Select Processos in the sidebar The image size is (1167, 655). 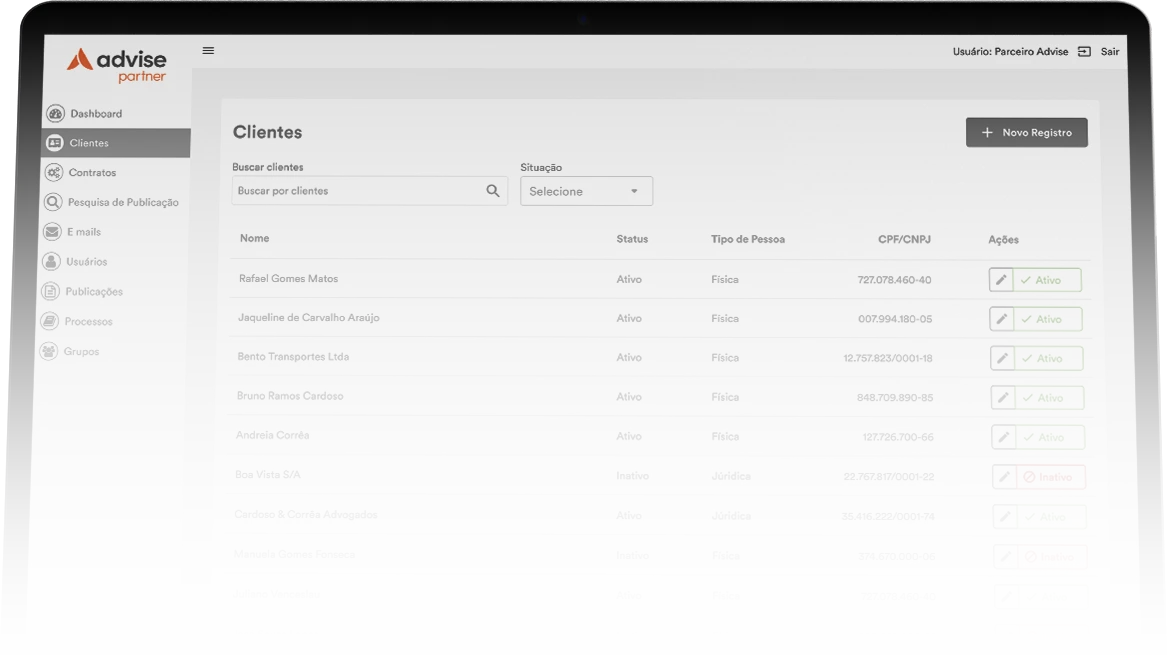tap(88, 322)
